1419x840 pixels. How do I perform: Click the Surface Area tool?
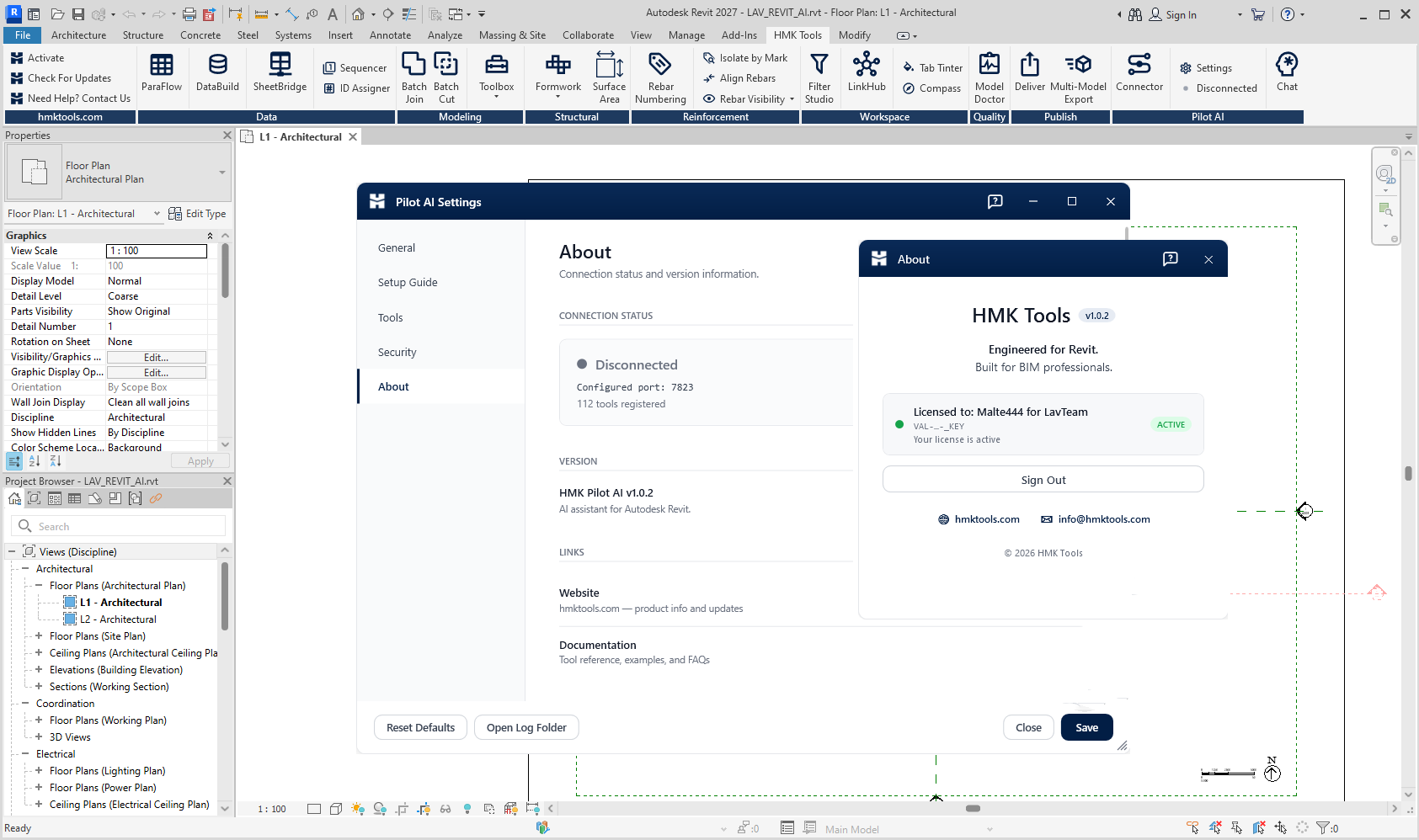click(x=609, y=77)
